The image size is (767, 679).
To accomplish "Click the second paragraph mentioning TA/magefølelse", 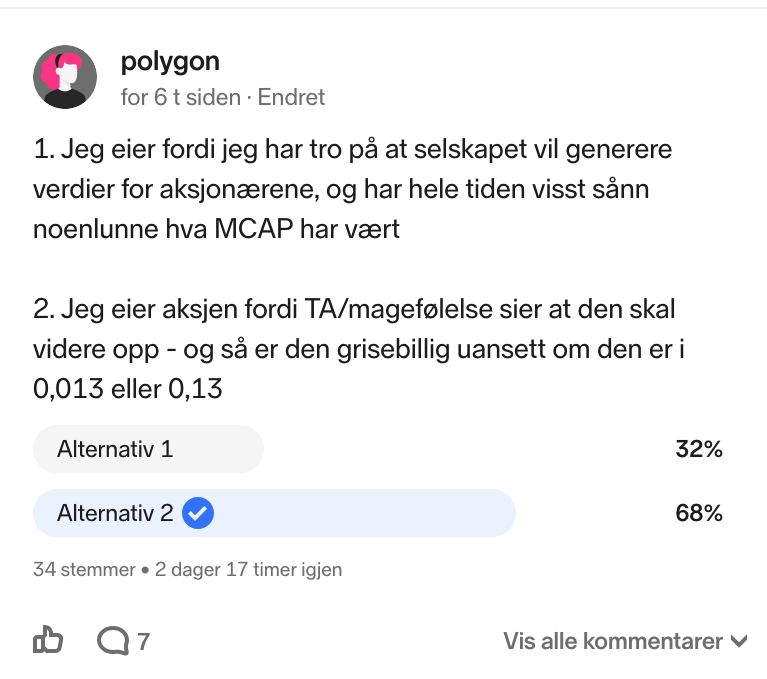I will [x=359, y=349].
